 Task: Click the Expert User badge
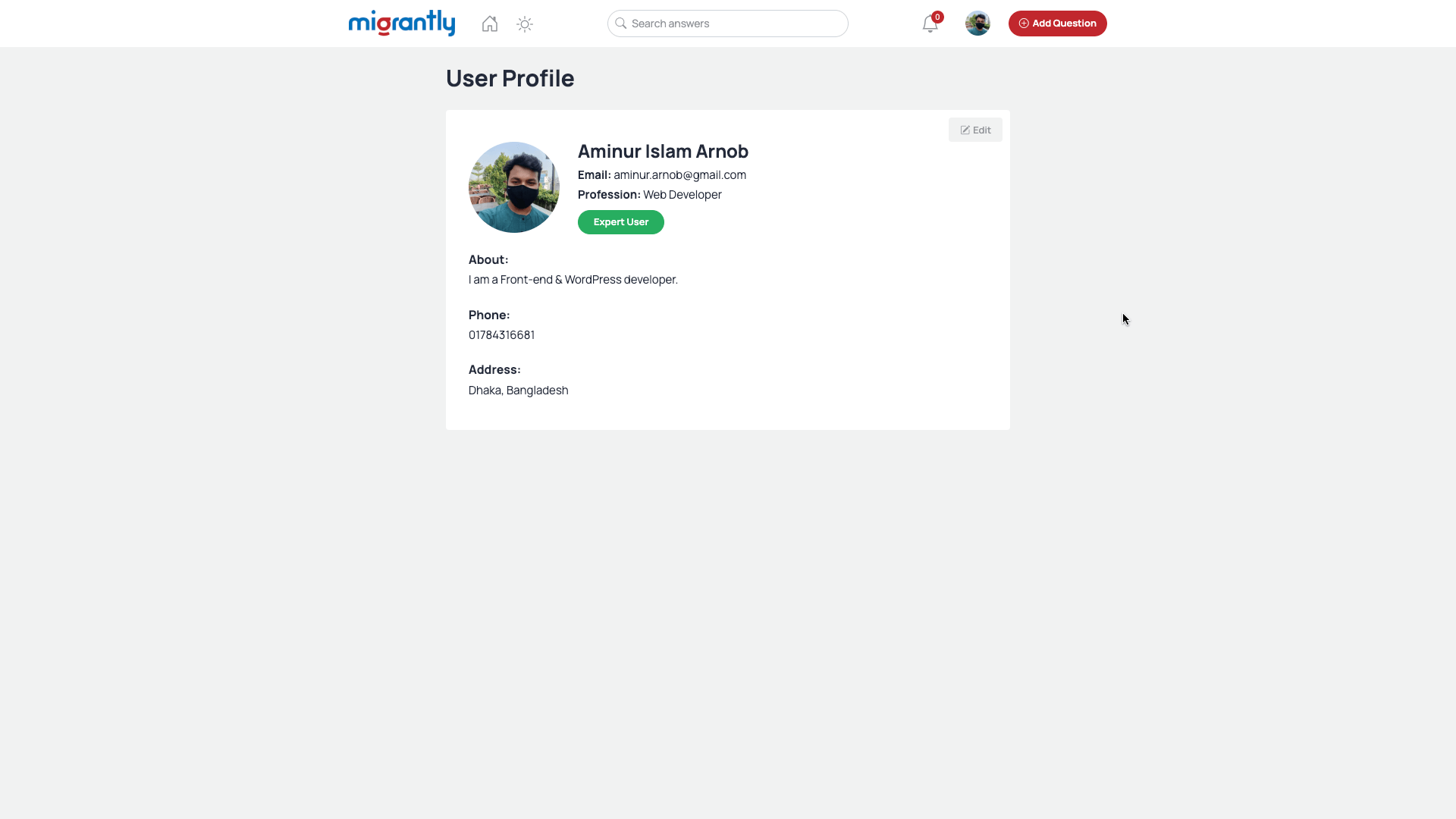pyautogui.click(x=621, y=222)
